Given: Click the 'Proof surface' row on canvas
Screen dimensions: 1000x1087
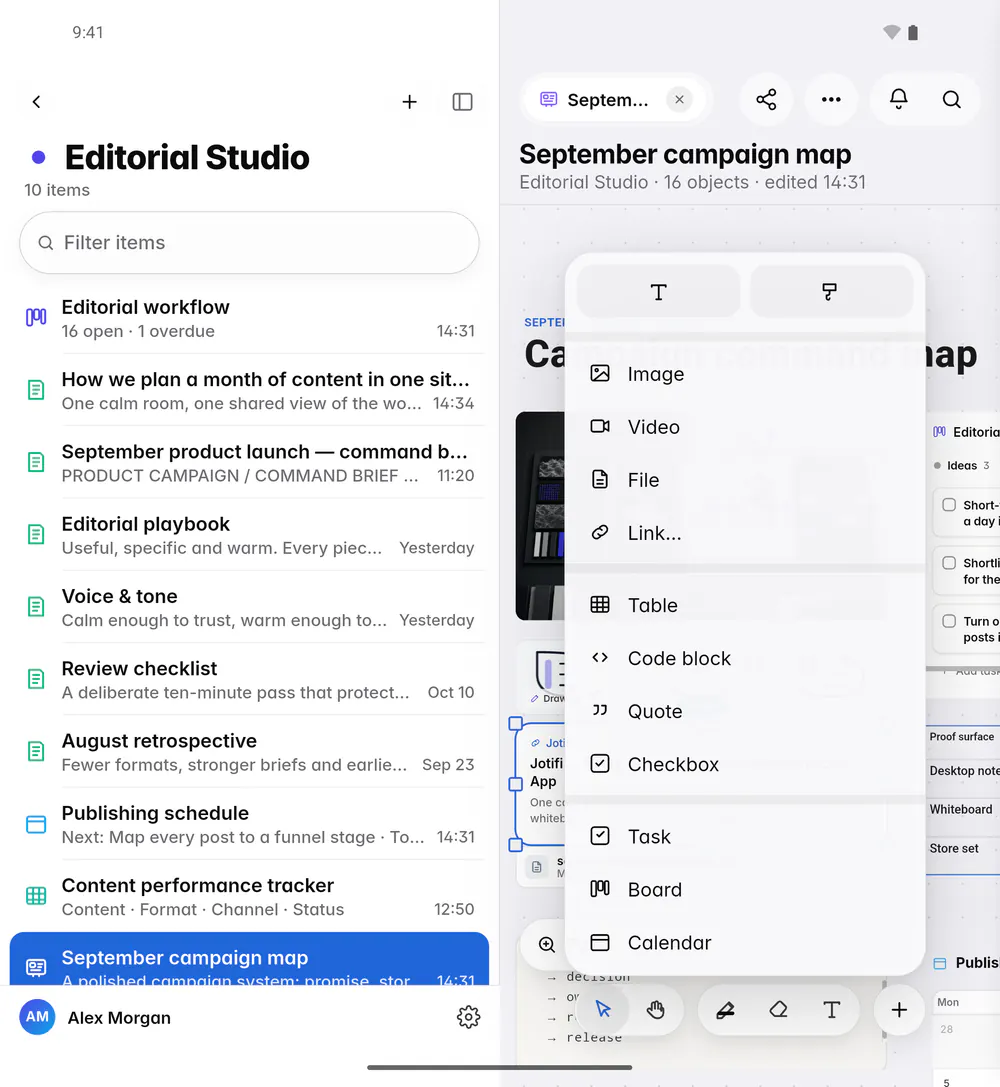Looking at the screenshot, I should coord(963,737).
